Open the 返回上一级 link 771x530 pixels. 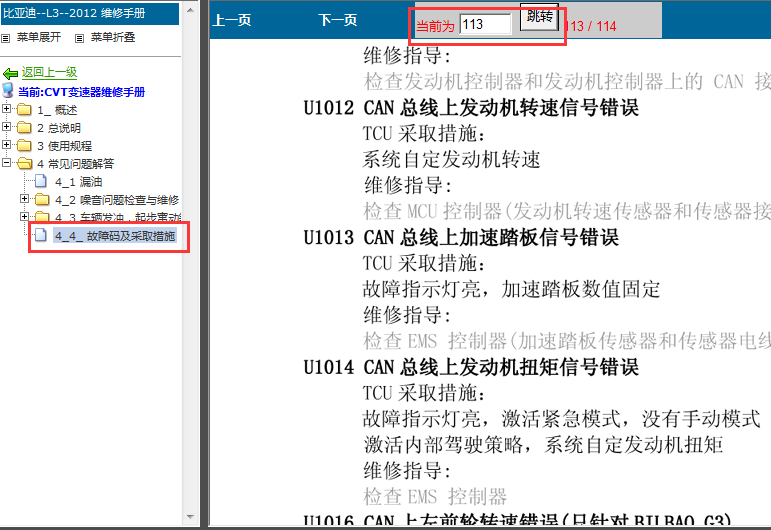49,72
